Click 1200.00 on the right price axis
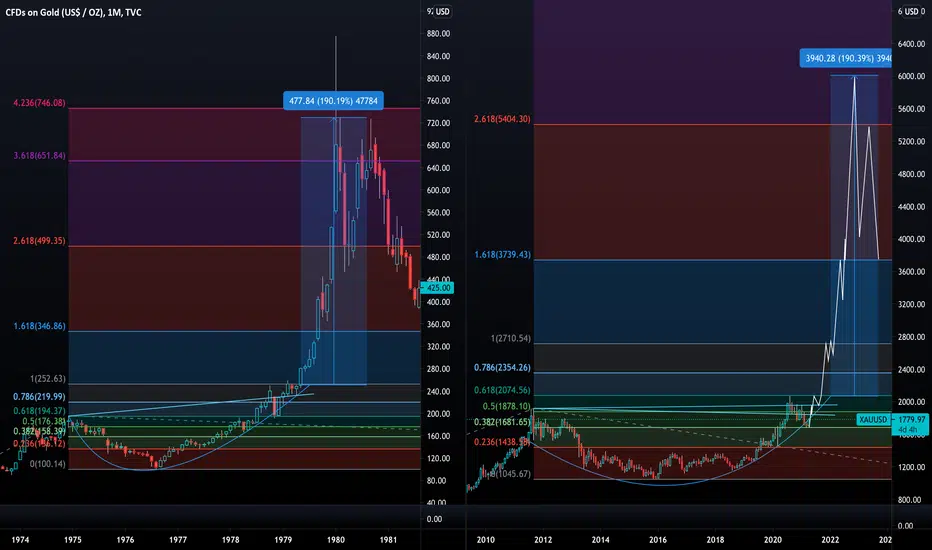This screenshot has height=550, width=932. pos(912,467)
